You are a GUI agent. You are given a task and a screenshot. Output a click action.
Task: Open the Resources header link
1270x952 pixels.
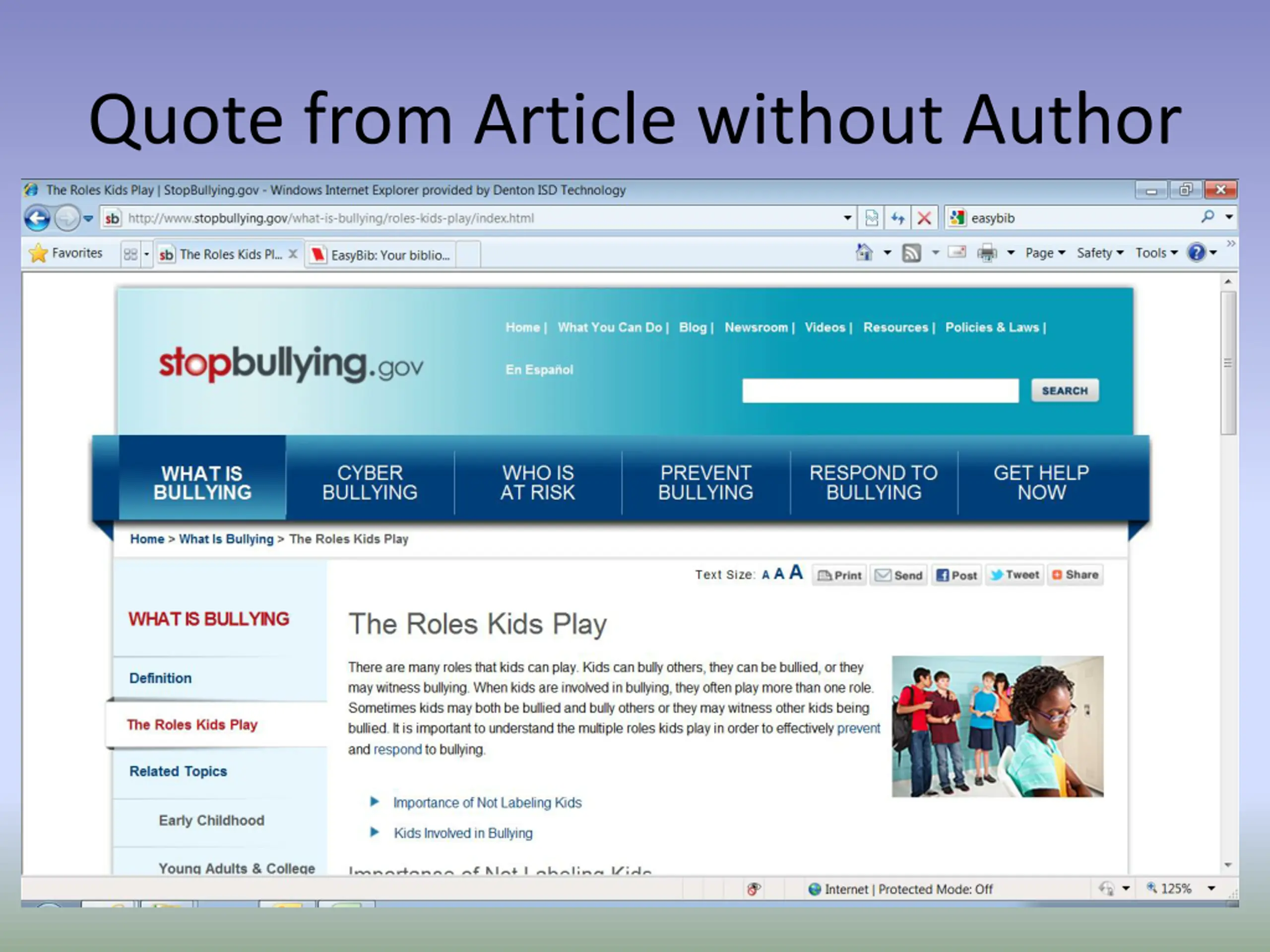(x=895, y=327)
